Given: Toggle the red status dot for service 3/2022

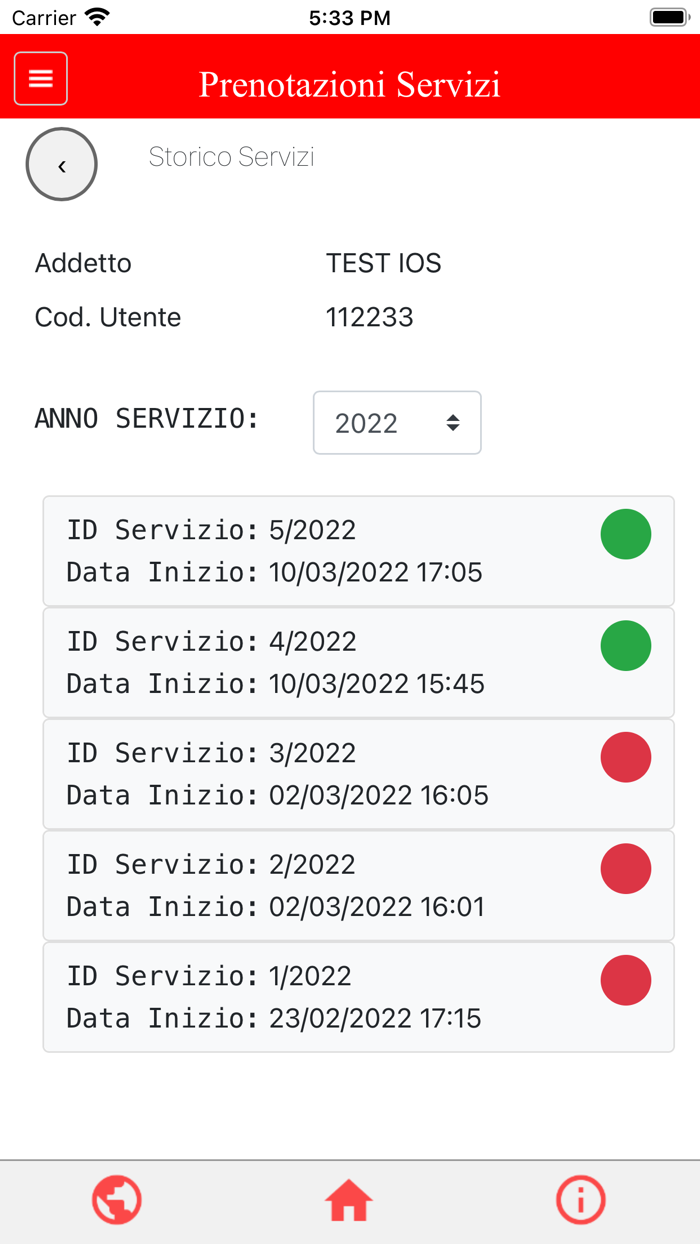Looking at the screenshot, I should point(625,757).
